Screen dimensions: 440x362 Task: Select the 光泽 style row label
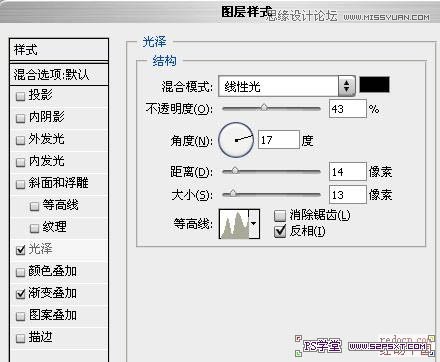(40, 249)
